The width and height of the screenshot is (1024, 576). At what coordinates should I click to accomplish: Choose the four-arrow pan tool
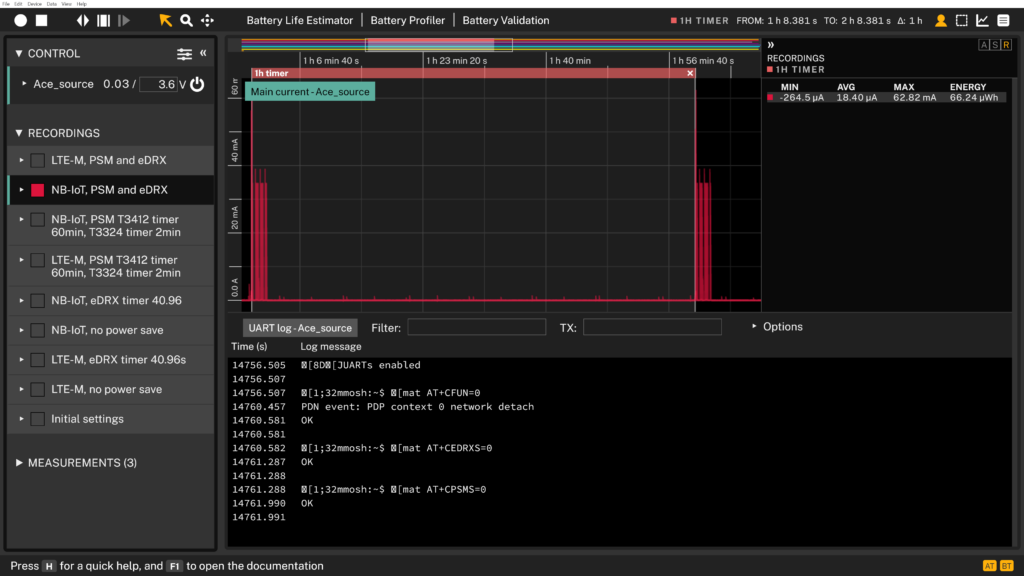[207, 20]
